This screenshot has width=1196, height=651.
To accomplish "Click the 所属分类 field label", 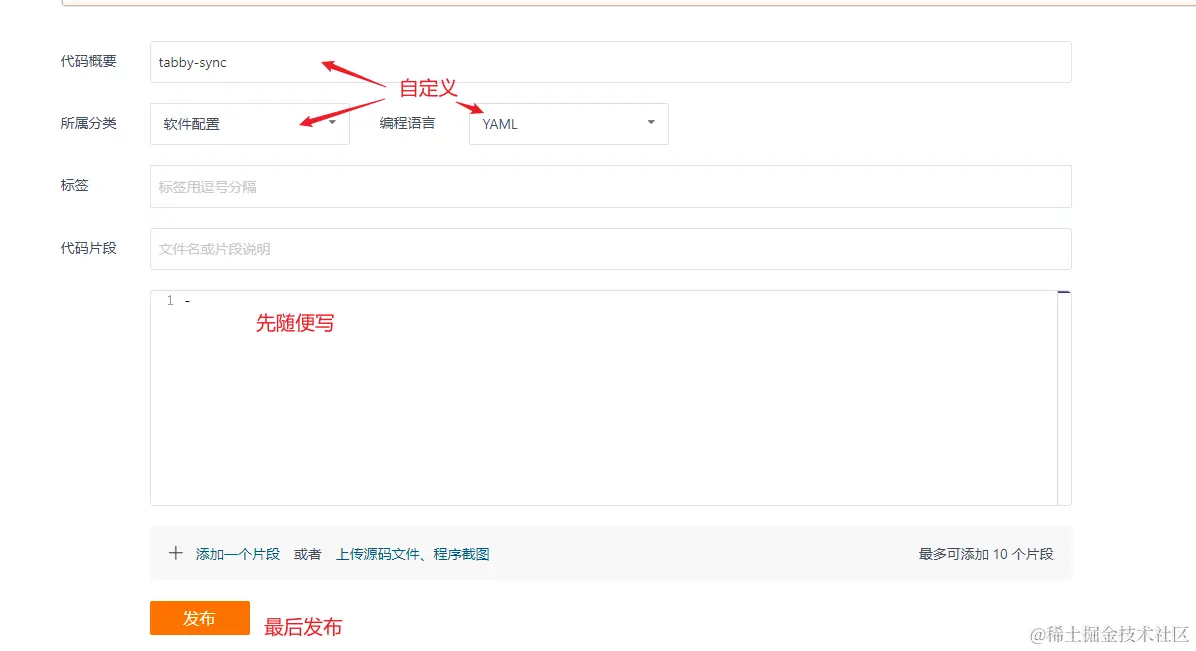I will tap(88, 123).
